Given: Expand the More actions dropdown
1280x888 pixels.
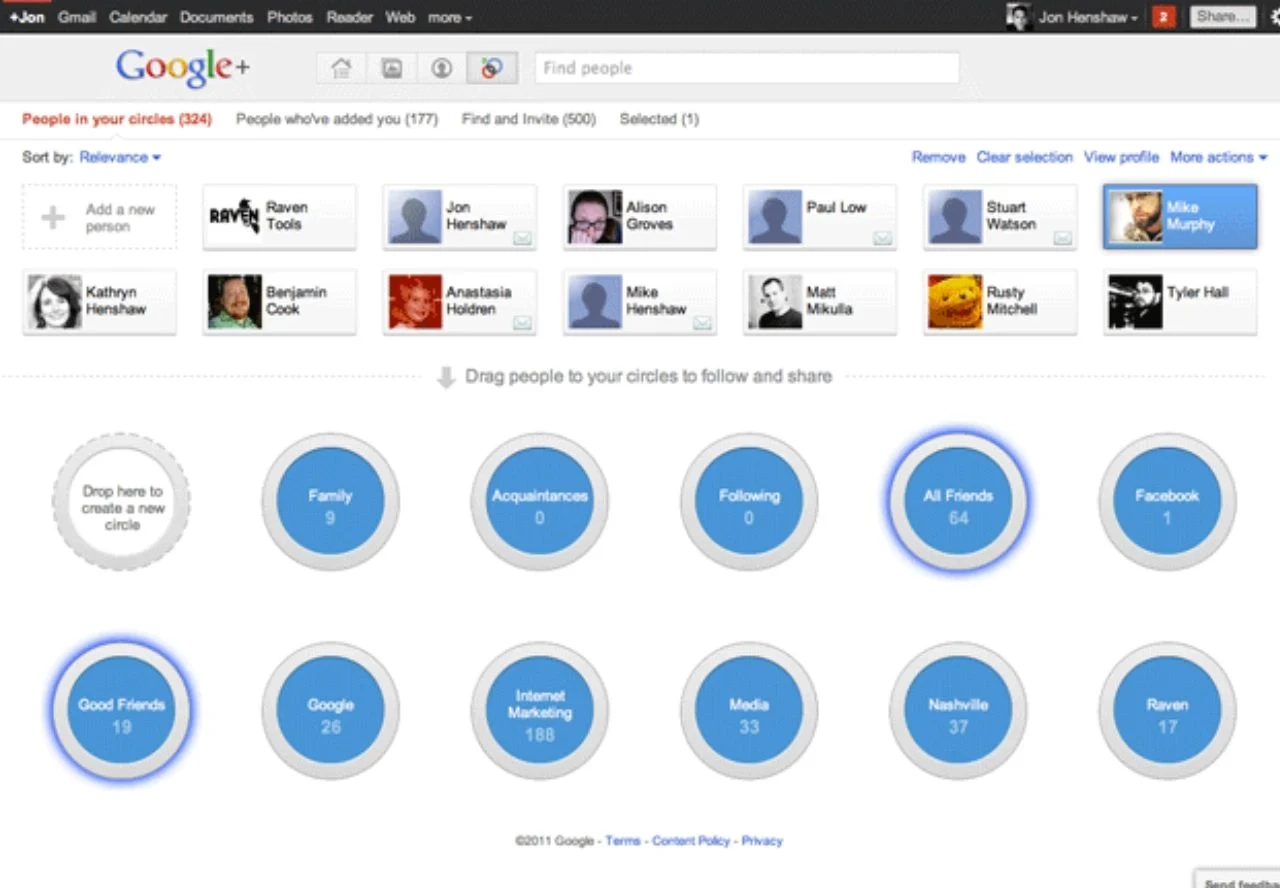Looking at the screenshot, I should (x=1218, y=157).
